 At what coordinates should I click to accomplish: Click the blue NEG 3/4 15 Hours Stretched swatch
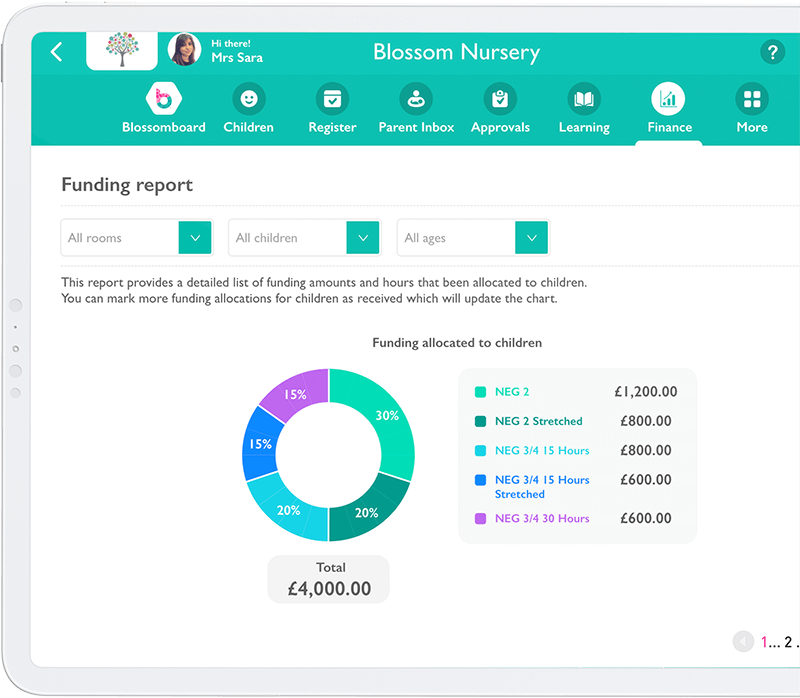480,480
